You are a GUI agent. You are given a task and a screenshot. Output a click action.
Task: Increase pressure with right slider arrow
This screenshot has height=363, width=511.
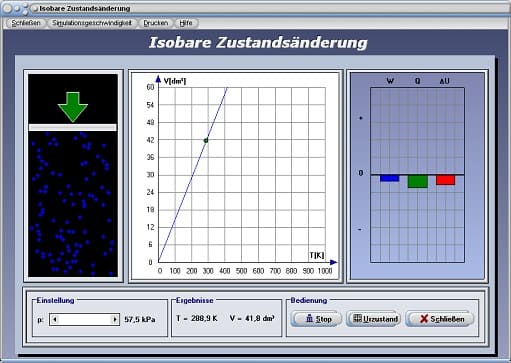(x=115, y=319)
